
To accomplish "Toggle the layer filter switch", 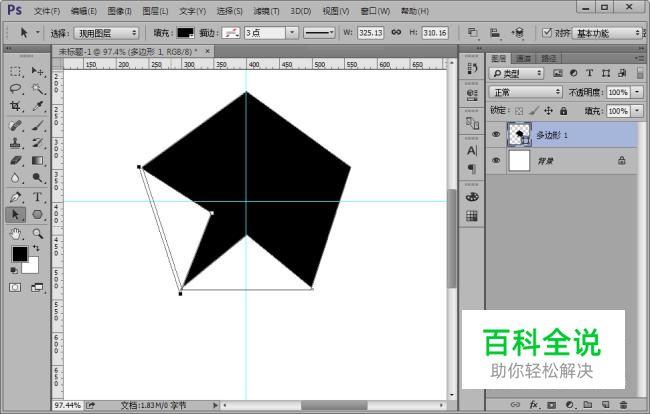I will click(640, 73).
